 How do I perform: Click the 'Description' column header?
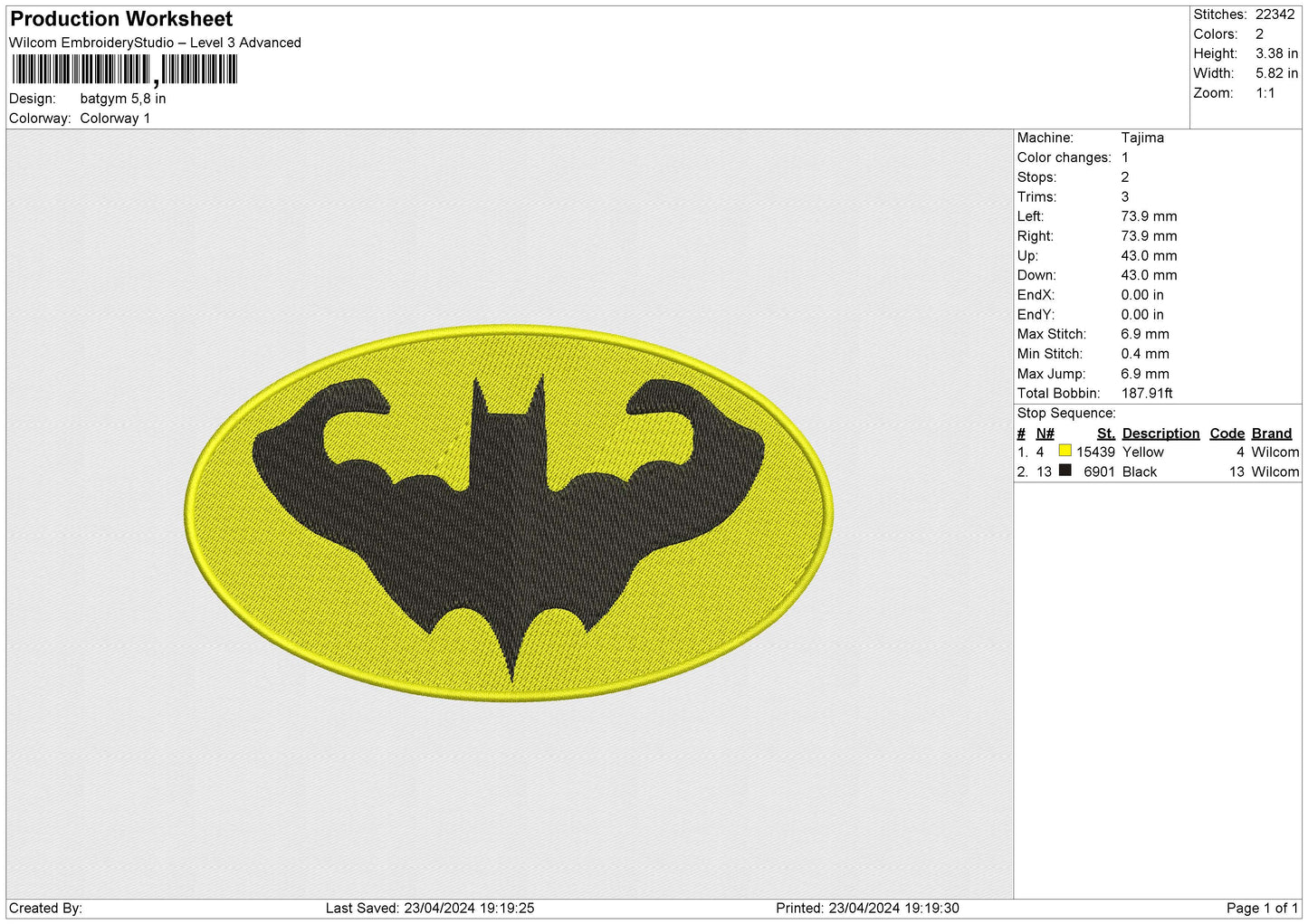tap(1160, 433)
